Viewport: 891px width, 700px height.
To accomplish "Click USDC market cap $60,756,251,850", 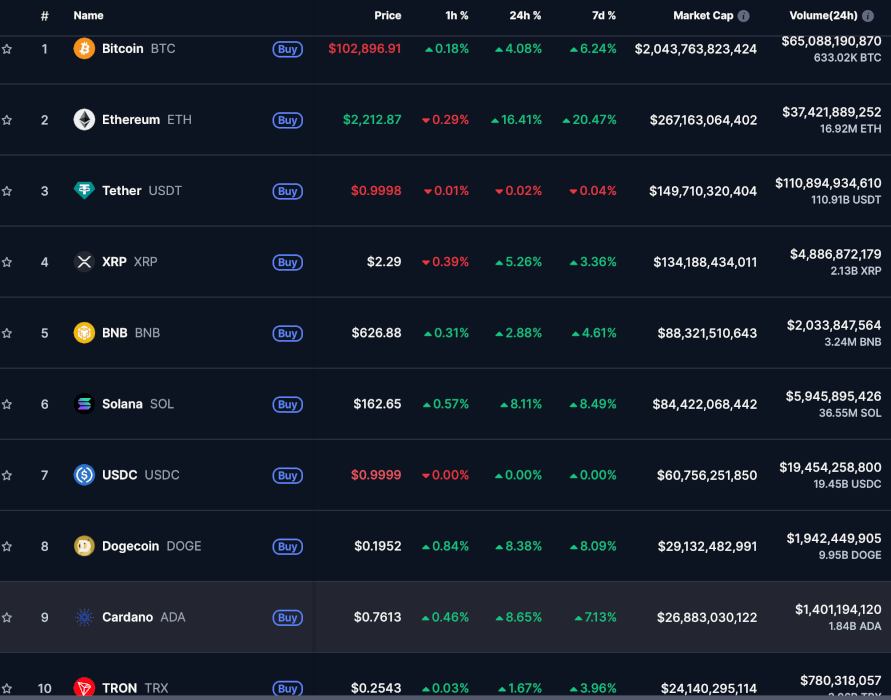I will pyautogui.click(x=707, y=476).
